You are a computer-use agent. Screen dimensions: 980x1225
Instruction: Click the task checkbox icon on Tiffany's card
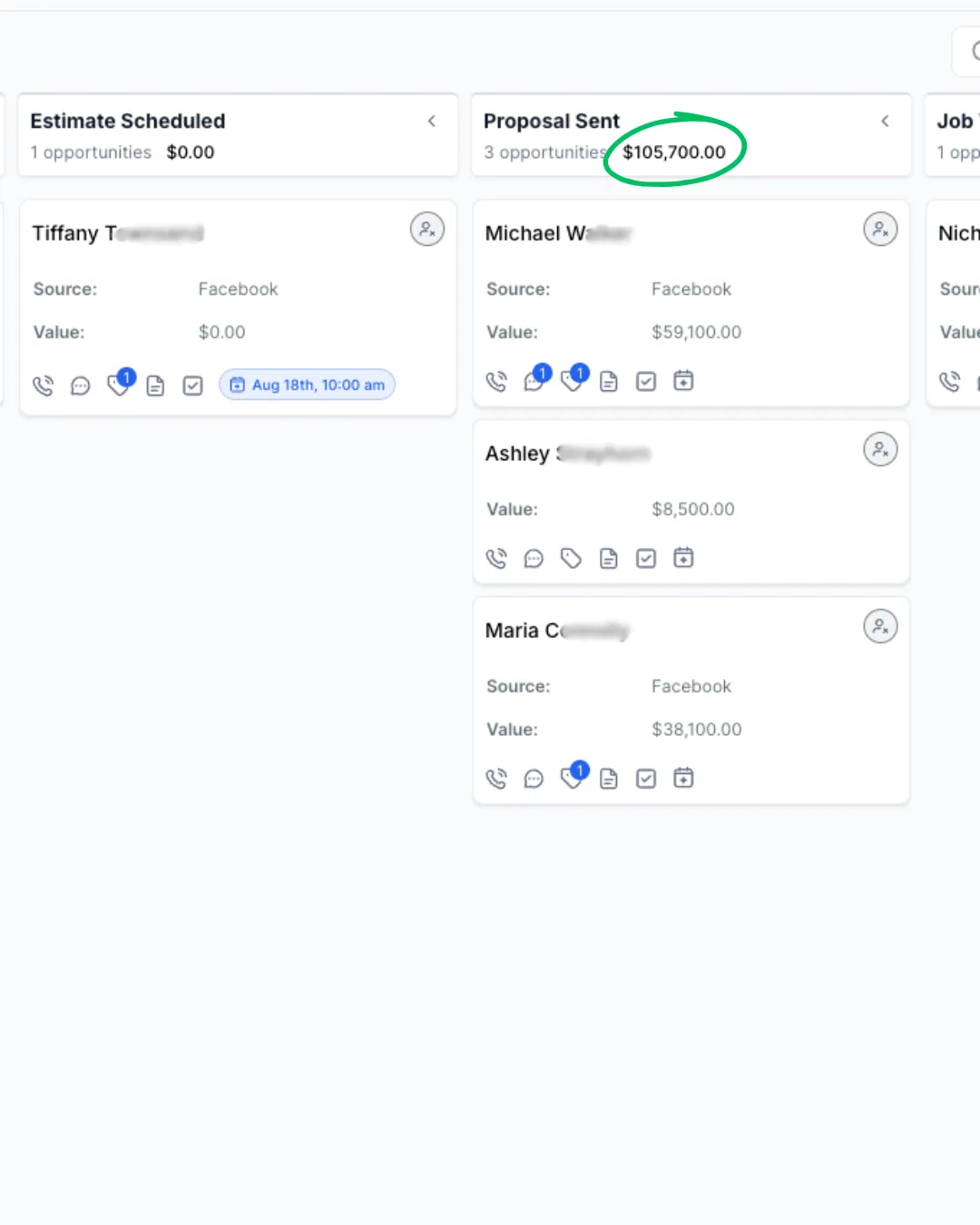[193, 386]
